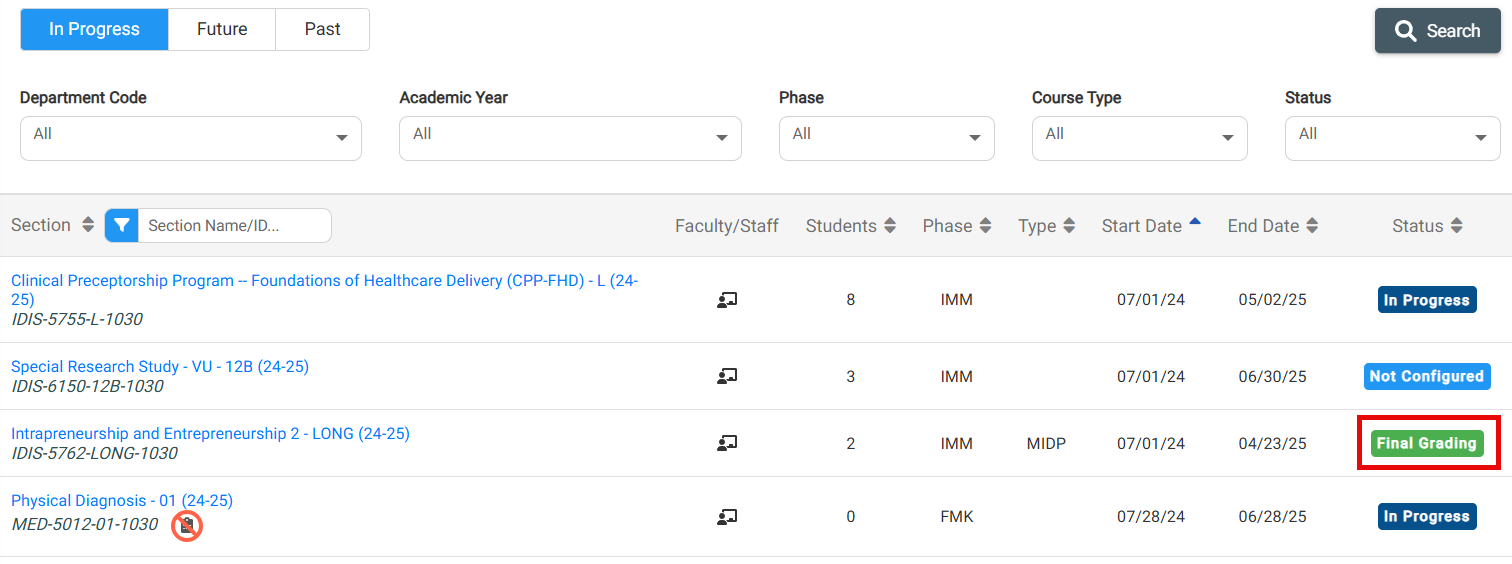The image size is (1512, 564).
Task: Click the red clipboard icon beside MED-5012-01-1030
Action: tap(187, 525)
